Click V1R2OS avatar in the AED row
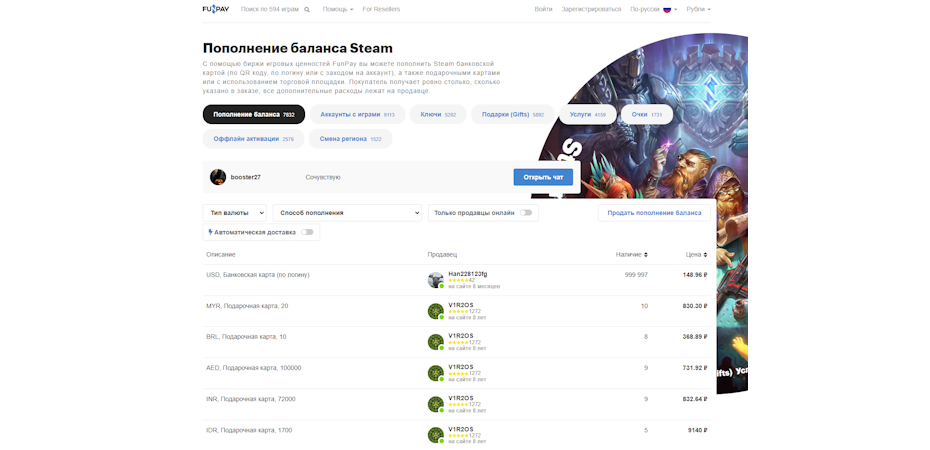Image resolution: width=930 pixels, height=450 pixels. tap(435, 373)
